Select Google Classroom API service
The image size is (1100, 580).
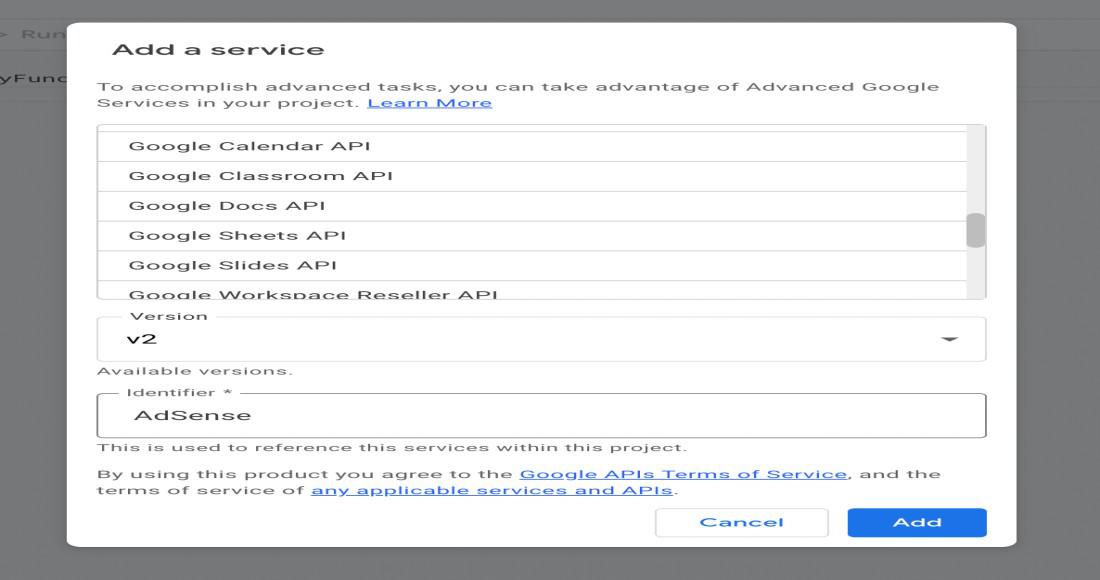point(532,176)
